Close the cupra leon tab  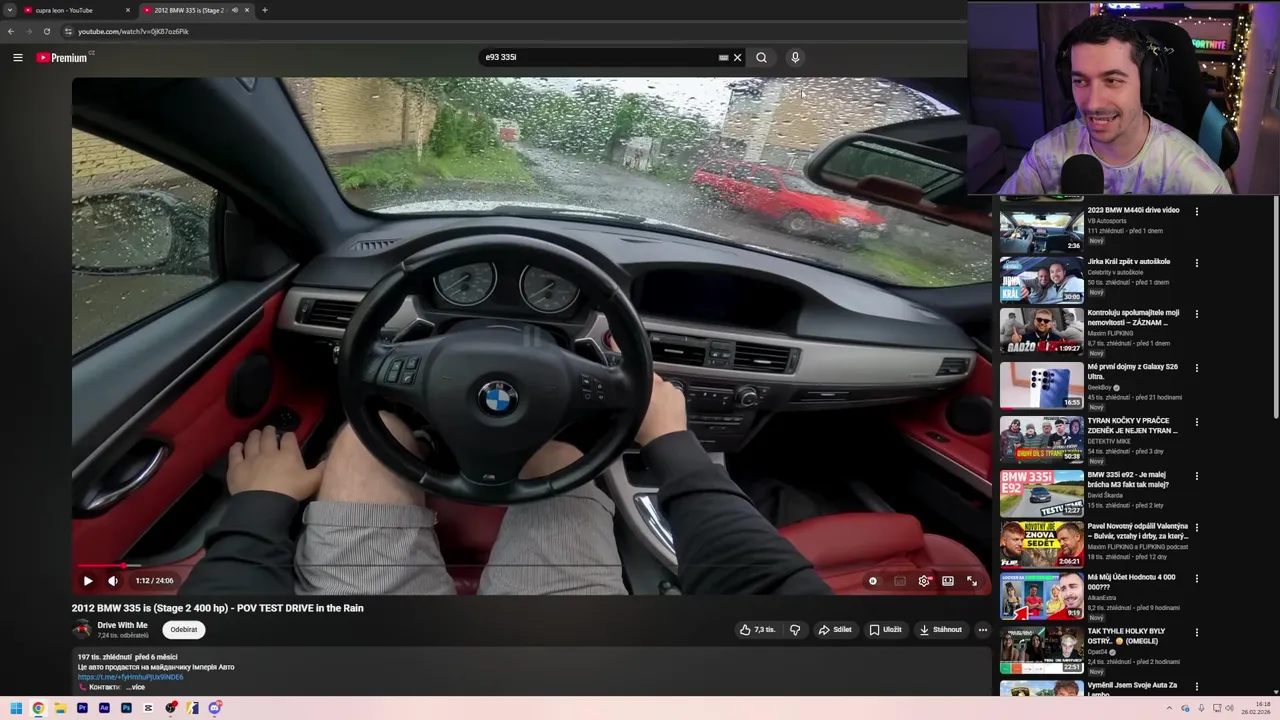tap(127, 10)
